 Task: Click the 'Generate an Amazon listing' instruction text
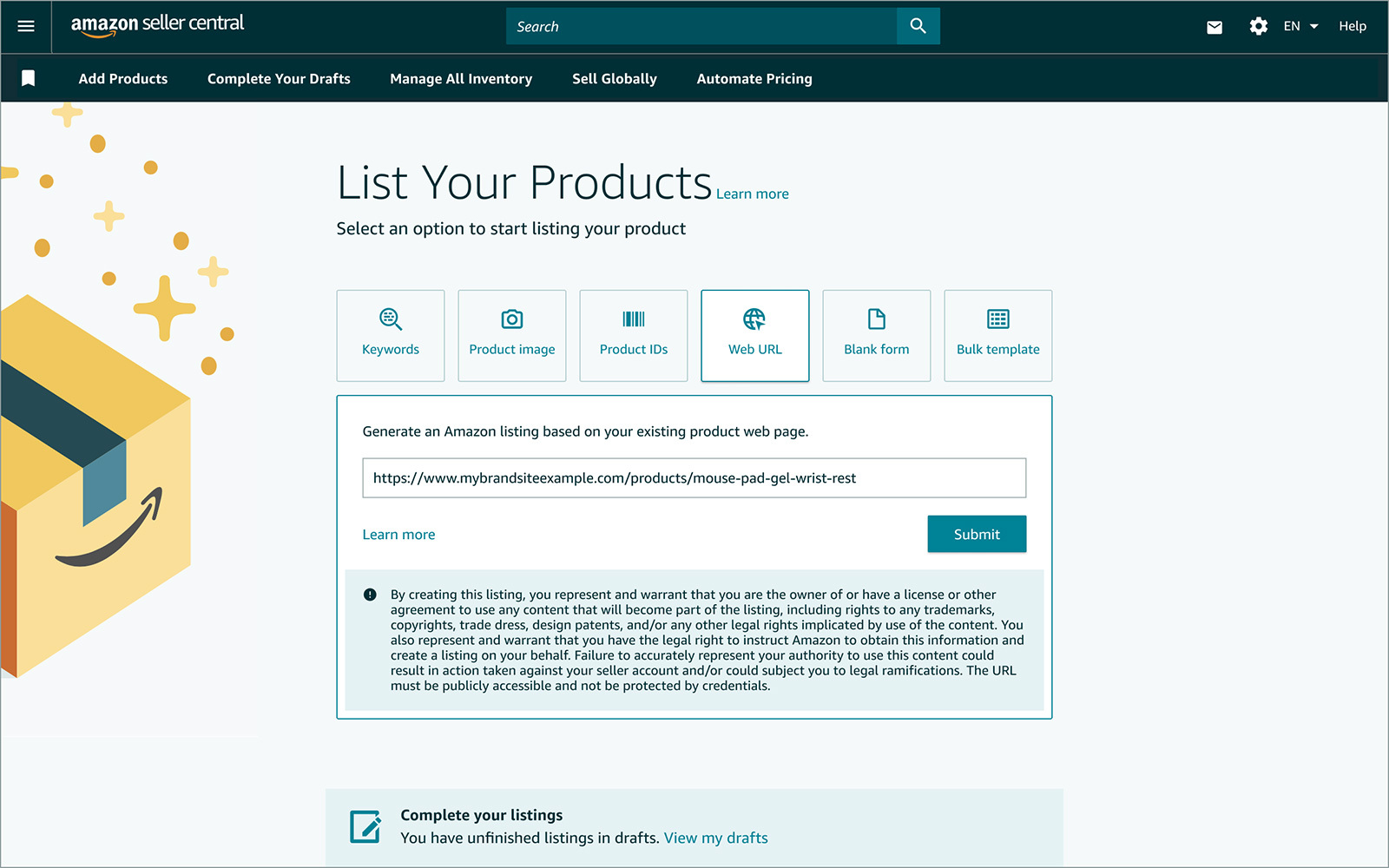click(x=585, y=431)
